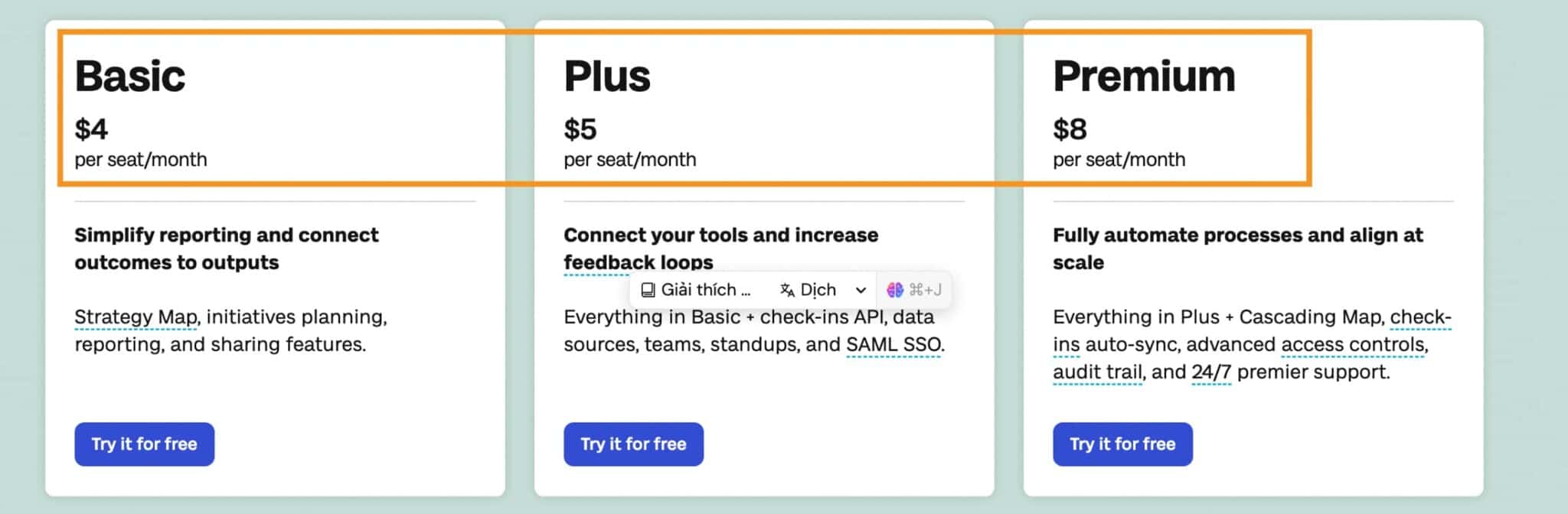Select the Premium plan heading
The width and height of the screenshot is (1568, 514).
click(x=1144, y=74)
